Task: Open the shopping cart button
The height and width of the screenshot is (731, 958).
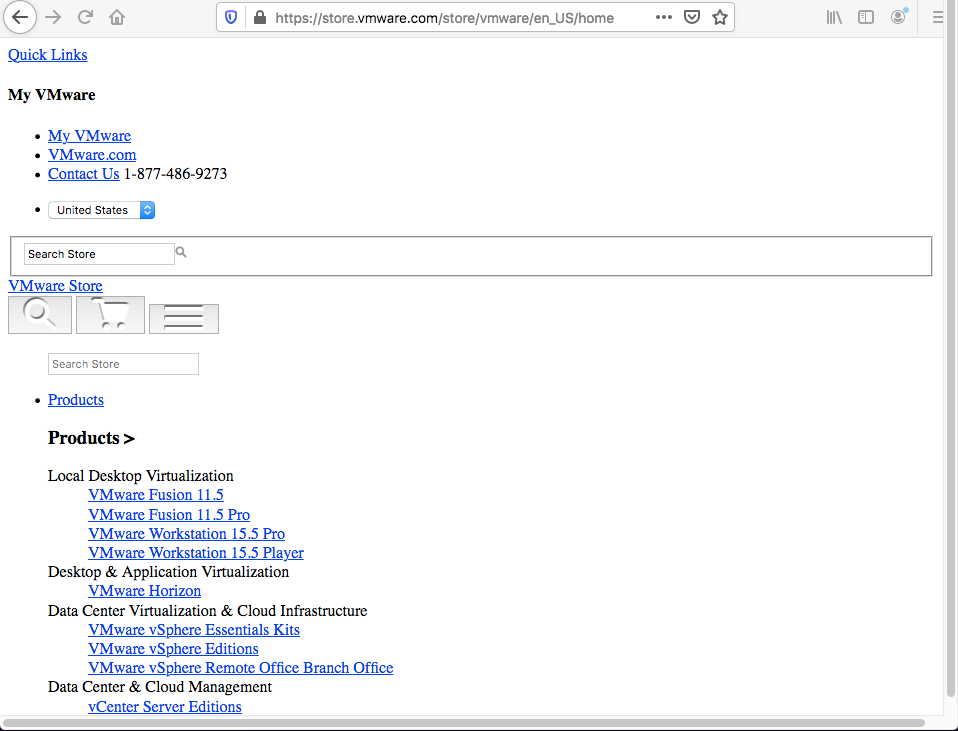Action: (x=111, y=315)
